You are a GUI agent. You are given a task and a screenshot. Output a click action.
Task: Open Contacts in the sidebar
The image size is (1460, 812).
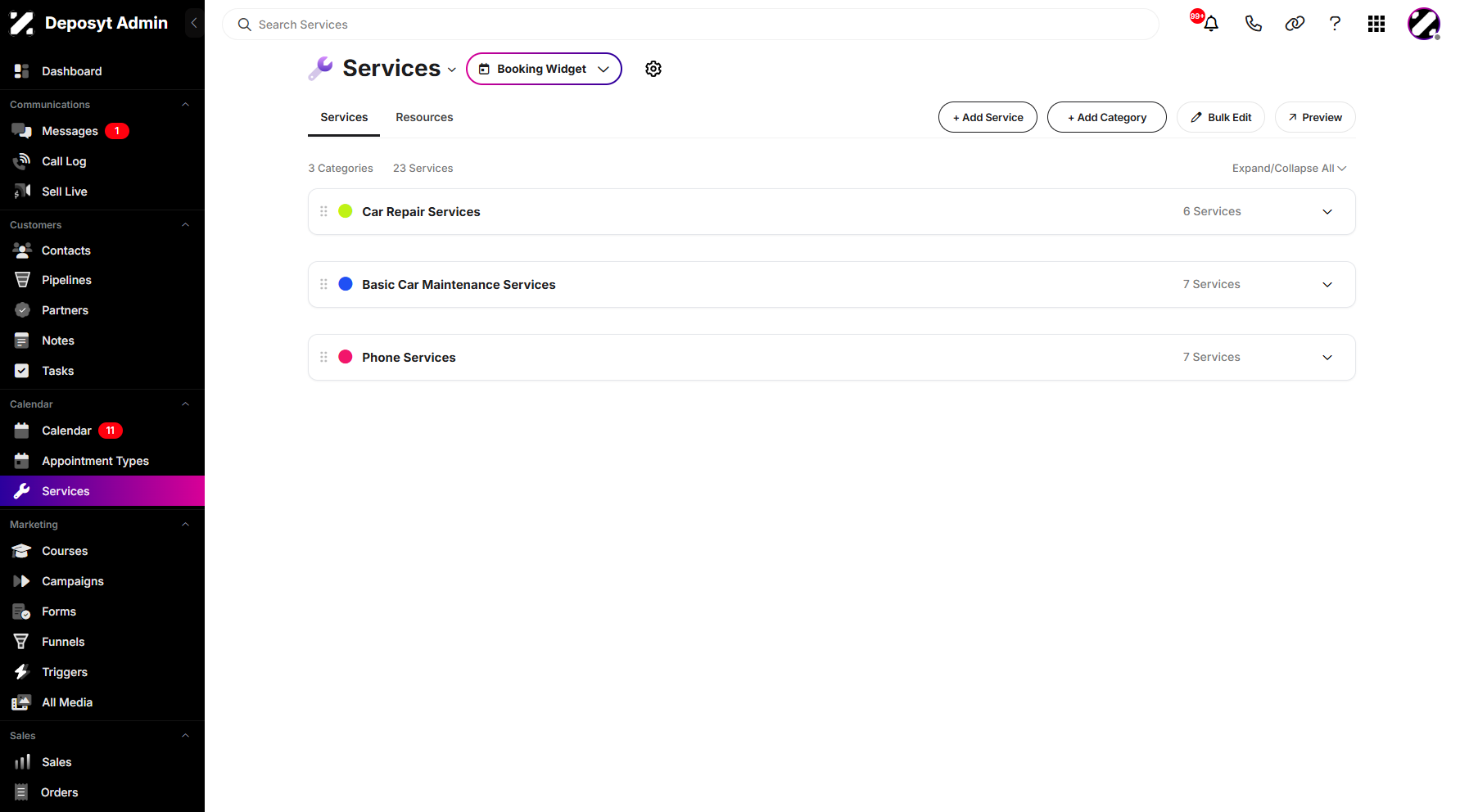(x=102, y=250)
